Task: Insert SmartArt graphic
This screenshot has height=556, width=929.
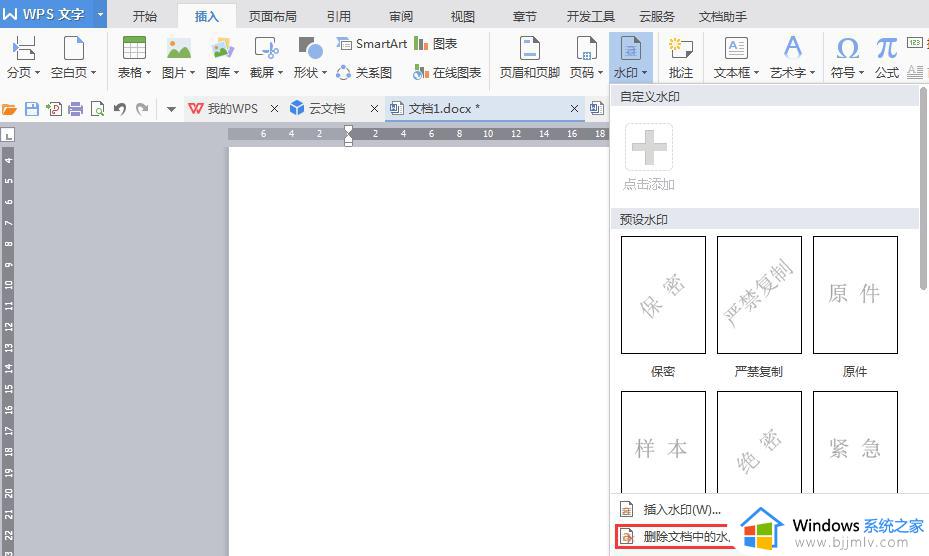Action: [x=371, y=44]
